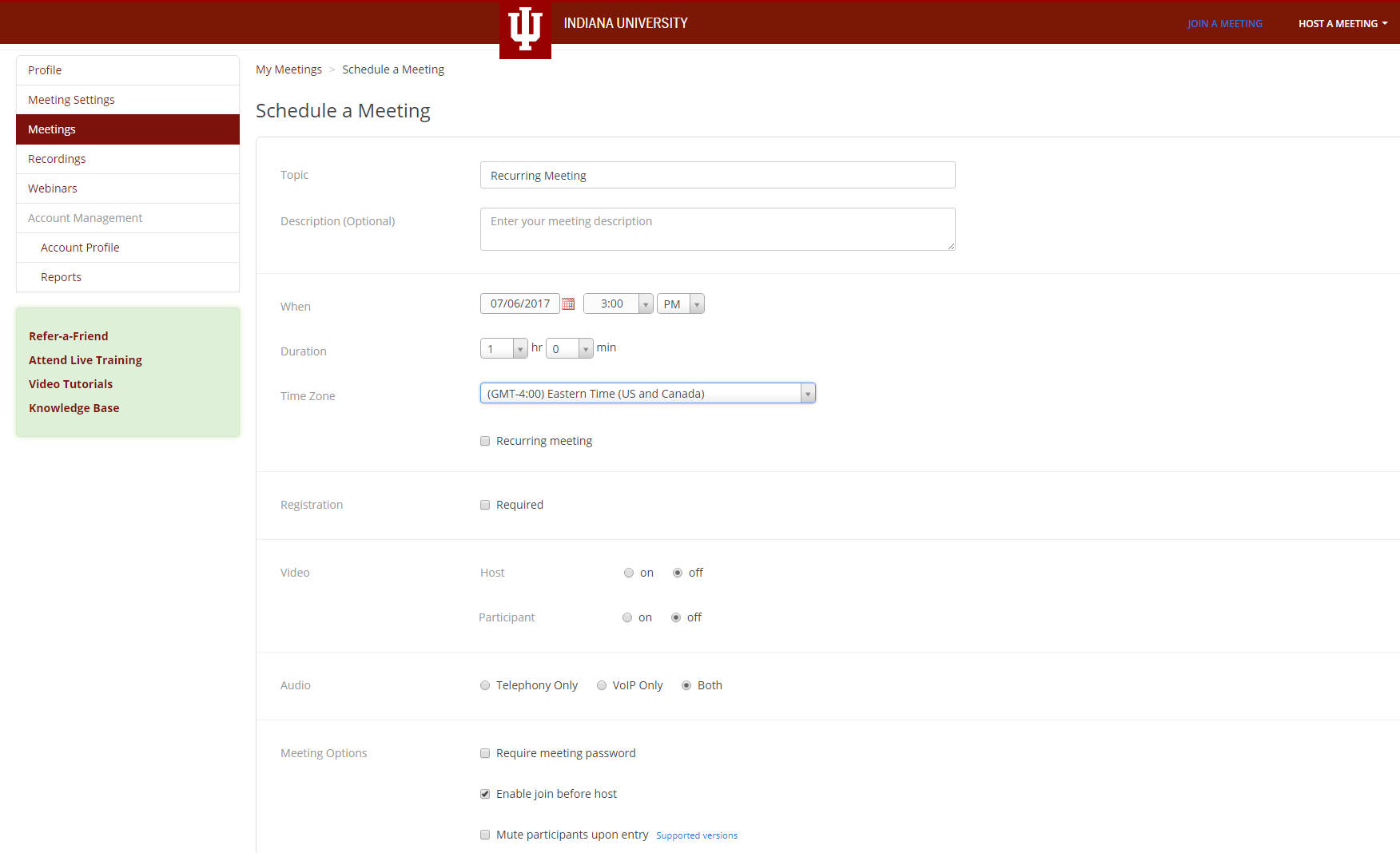Open the Refer-a-Friend link
This screenshot has height=853, width=1400.
click(69, 336)
